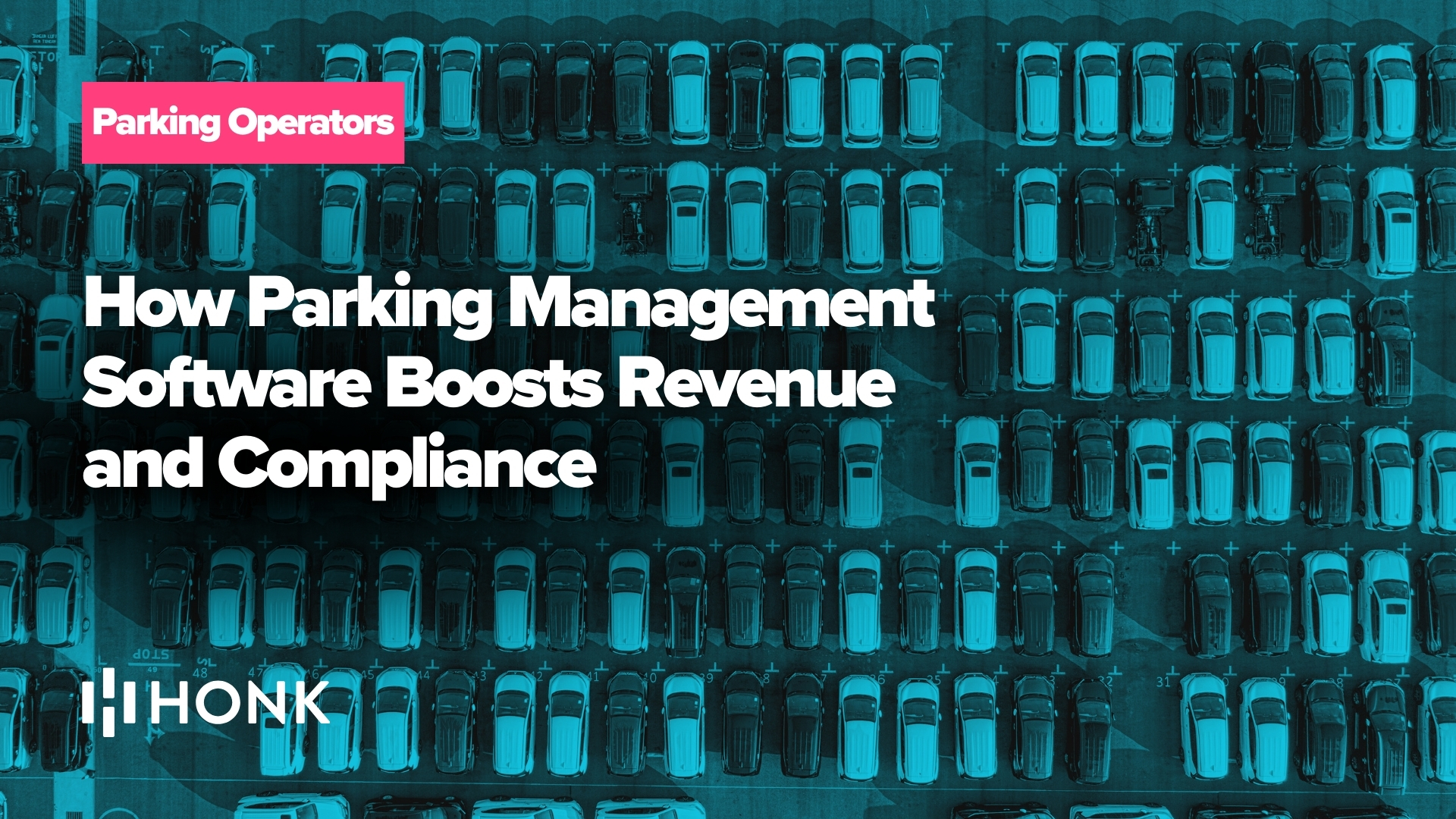Click parking spot number 32 marking
This screenshot has width=1456, height=819.
(x=1106, y=681)
